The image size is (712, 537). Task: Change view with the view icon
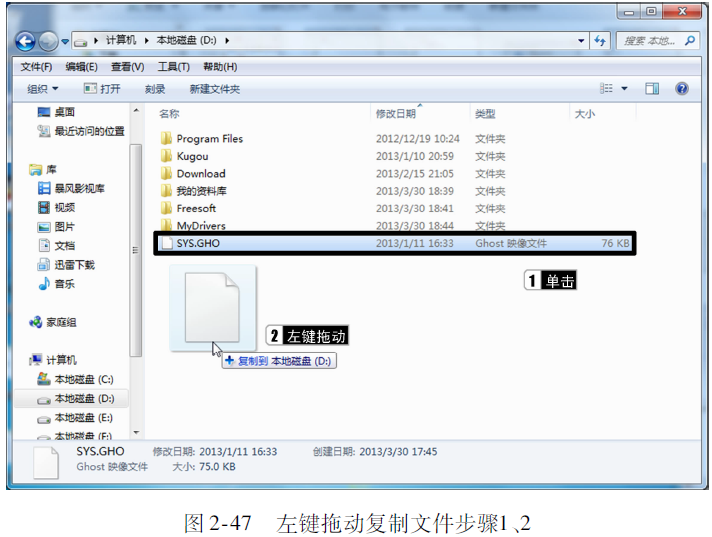[606, 88]
